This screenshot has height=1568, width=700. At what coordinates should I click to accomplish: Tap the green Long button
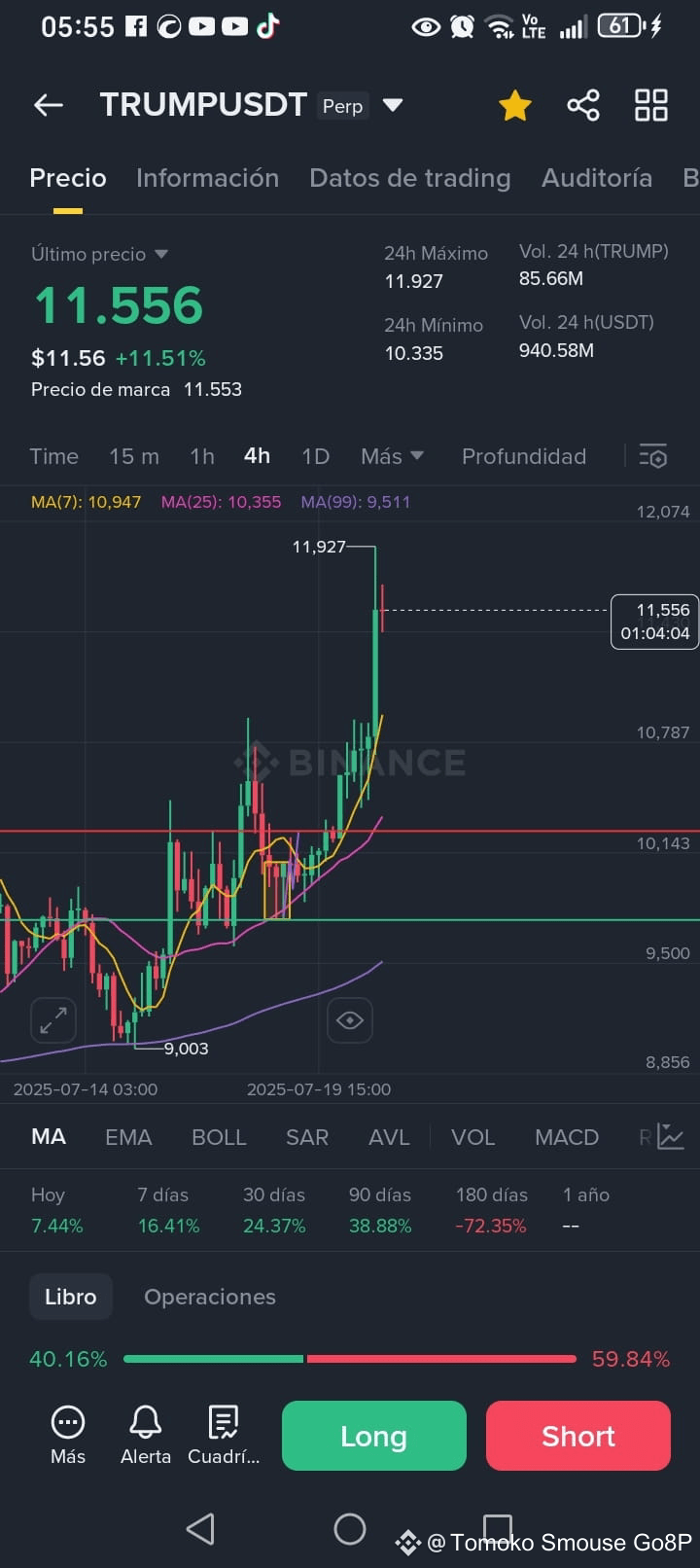pyautogui.click(x=374, y=1436)
